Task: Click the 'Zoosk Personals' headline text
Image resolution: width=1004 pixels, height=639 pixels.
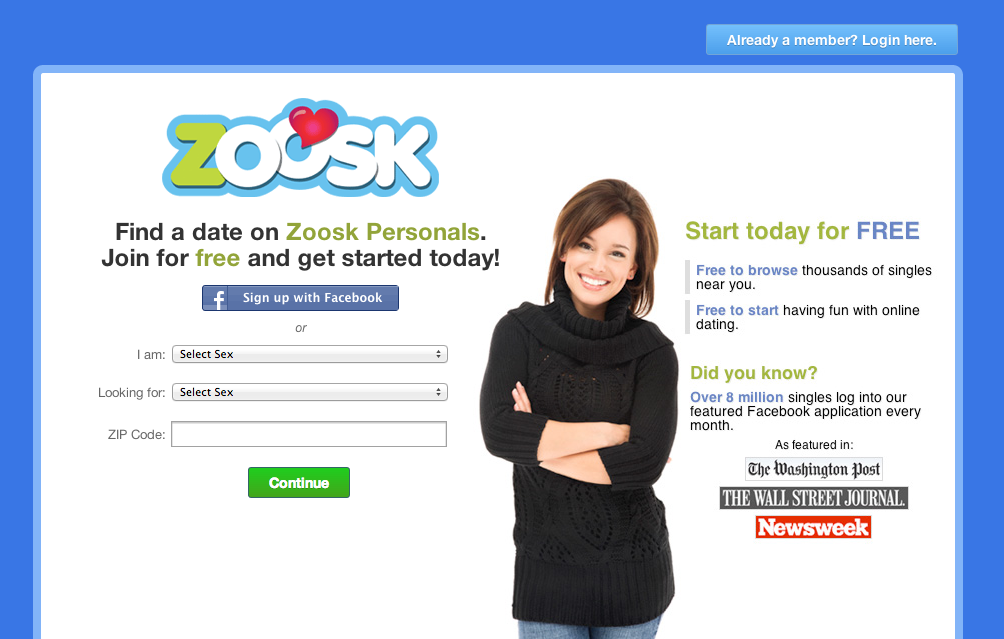Action: (x=382, y=232)
